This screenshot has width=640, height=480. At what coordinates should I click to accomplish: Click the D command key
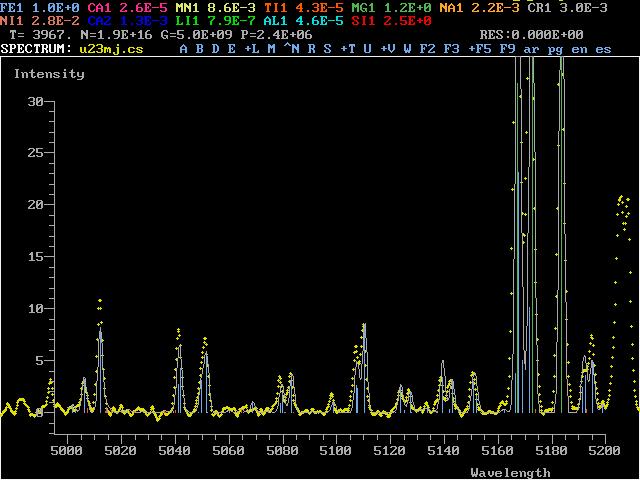tap(216, 49)
